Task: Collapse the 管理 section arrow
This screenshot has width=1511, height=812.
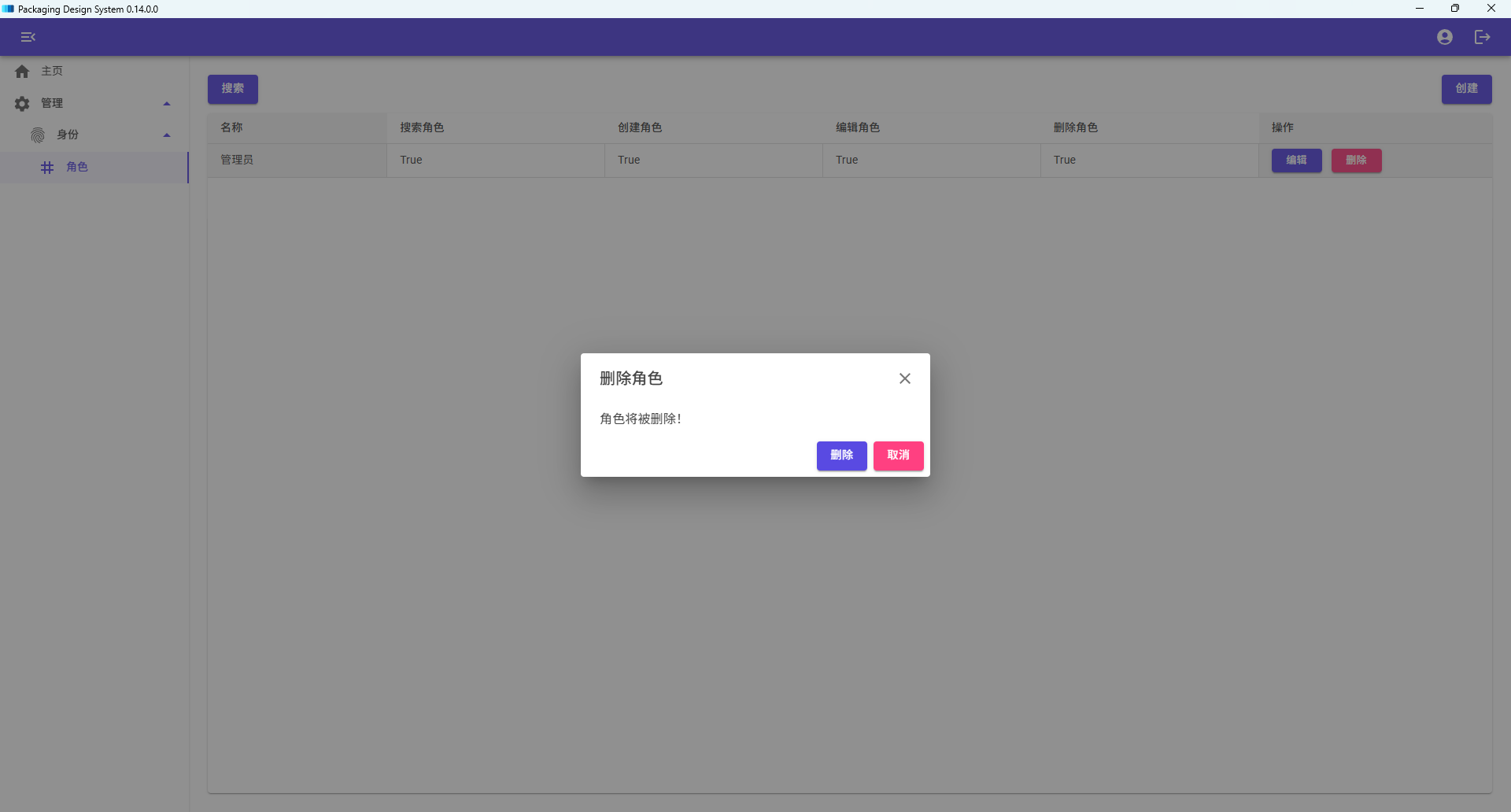Action: point(167,104)
